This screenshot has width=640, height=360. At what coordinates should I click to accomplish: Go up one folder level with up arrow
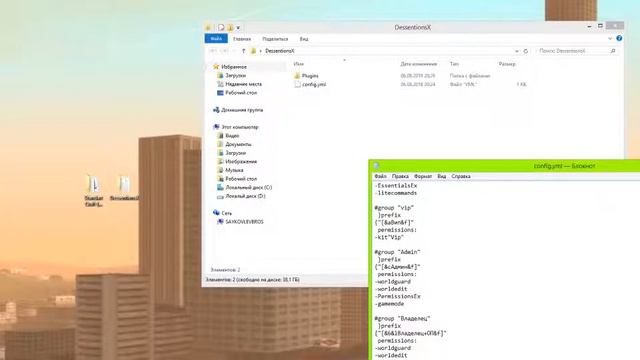[x=244, y=51]
